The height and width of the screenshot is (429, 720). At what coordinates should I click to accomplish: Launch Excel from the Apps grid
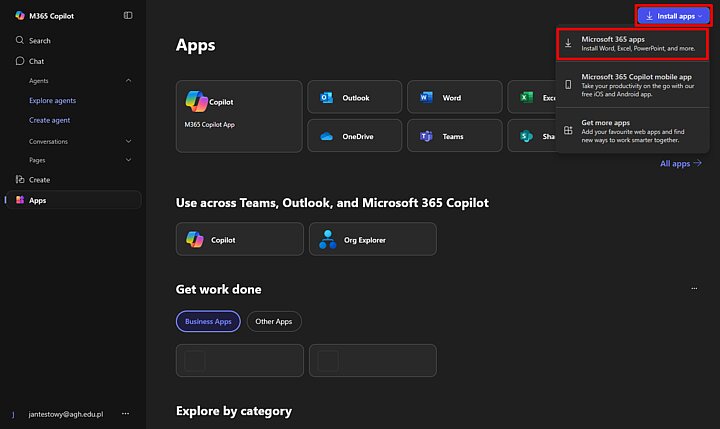(532, 97)
